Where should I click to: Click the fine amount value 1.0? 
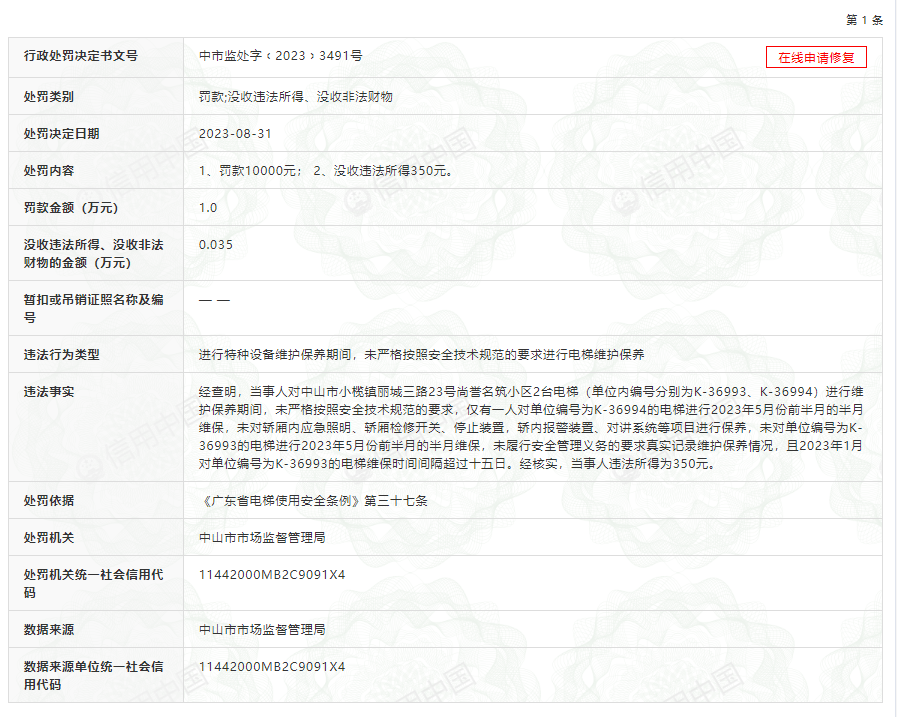pyautogui.click(x=208, y=207)
